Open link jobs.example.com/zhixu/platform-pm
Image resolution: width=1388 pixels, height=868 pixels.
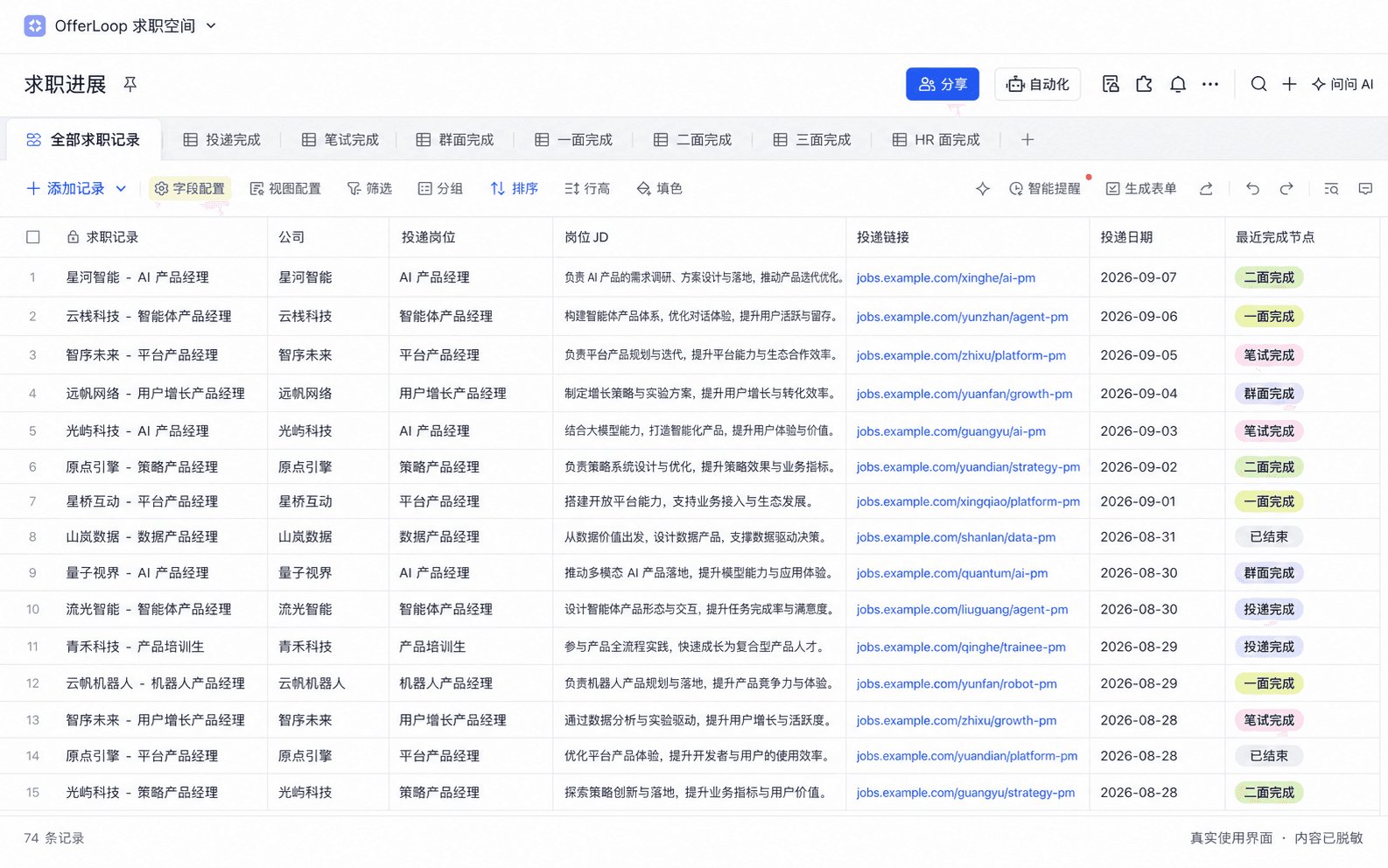961,355
